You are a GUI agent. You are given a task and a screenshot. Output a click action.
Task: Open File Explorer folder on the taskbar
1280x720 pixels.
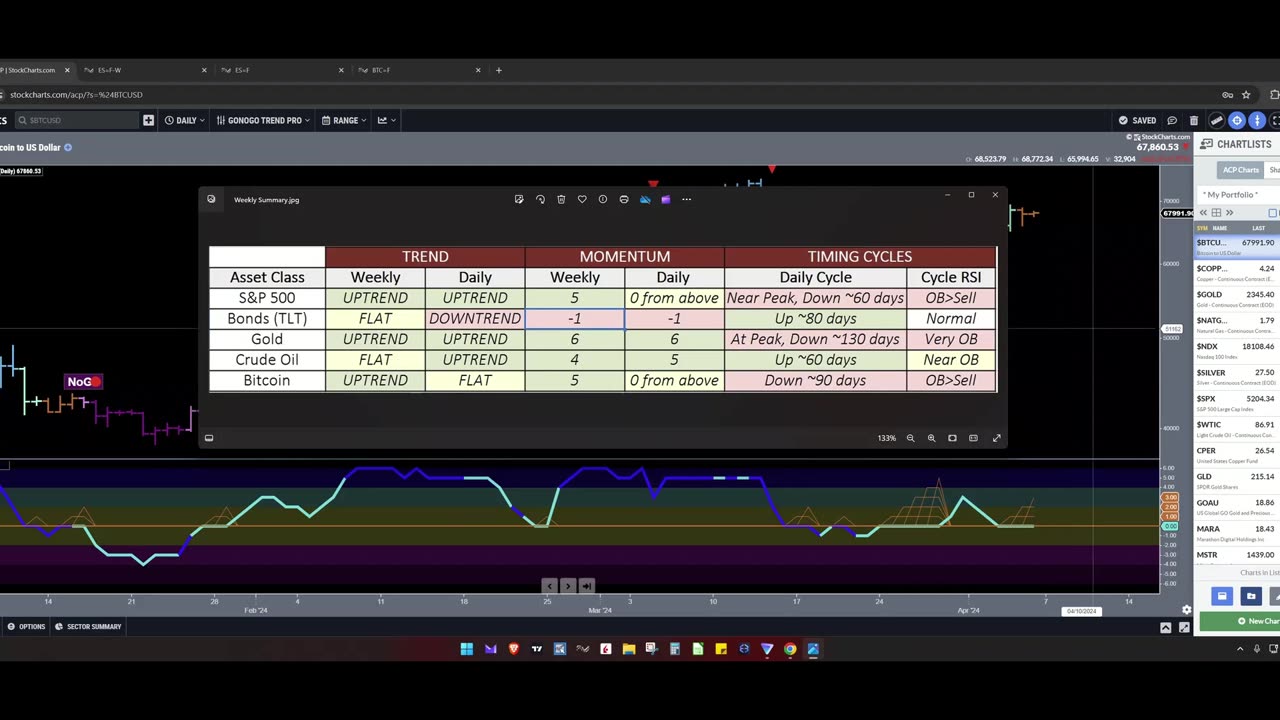tap(629, 649)
